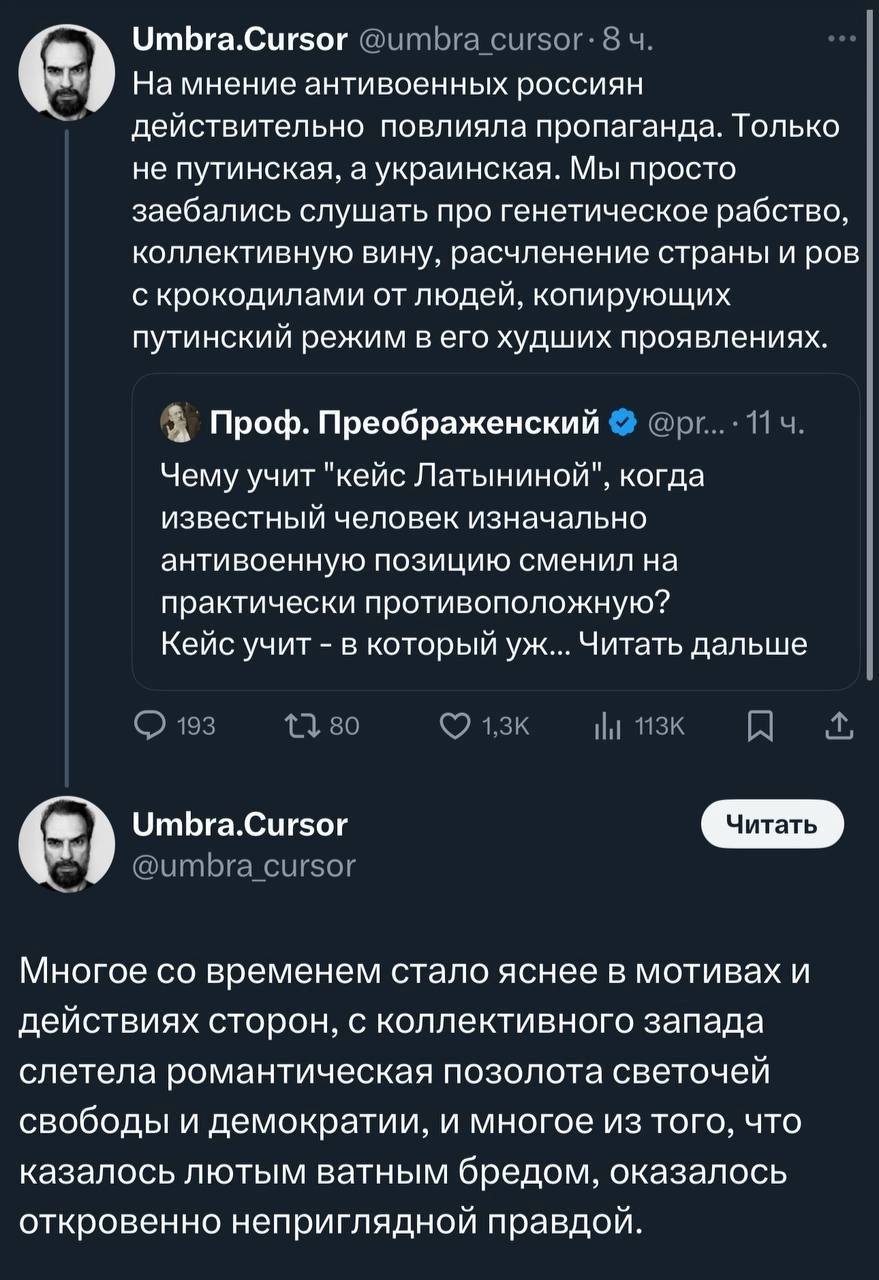
Task: Expand quoted tweet via Читать дальше
Action: point(700,644)
